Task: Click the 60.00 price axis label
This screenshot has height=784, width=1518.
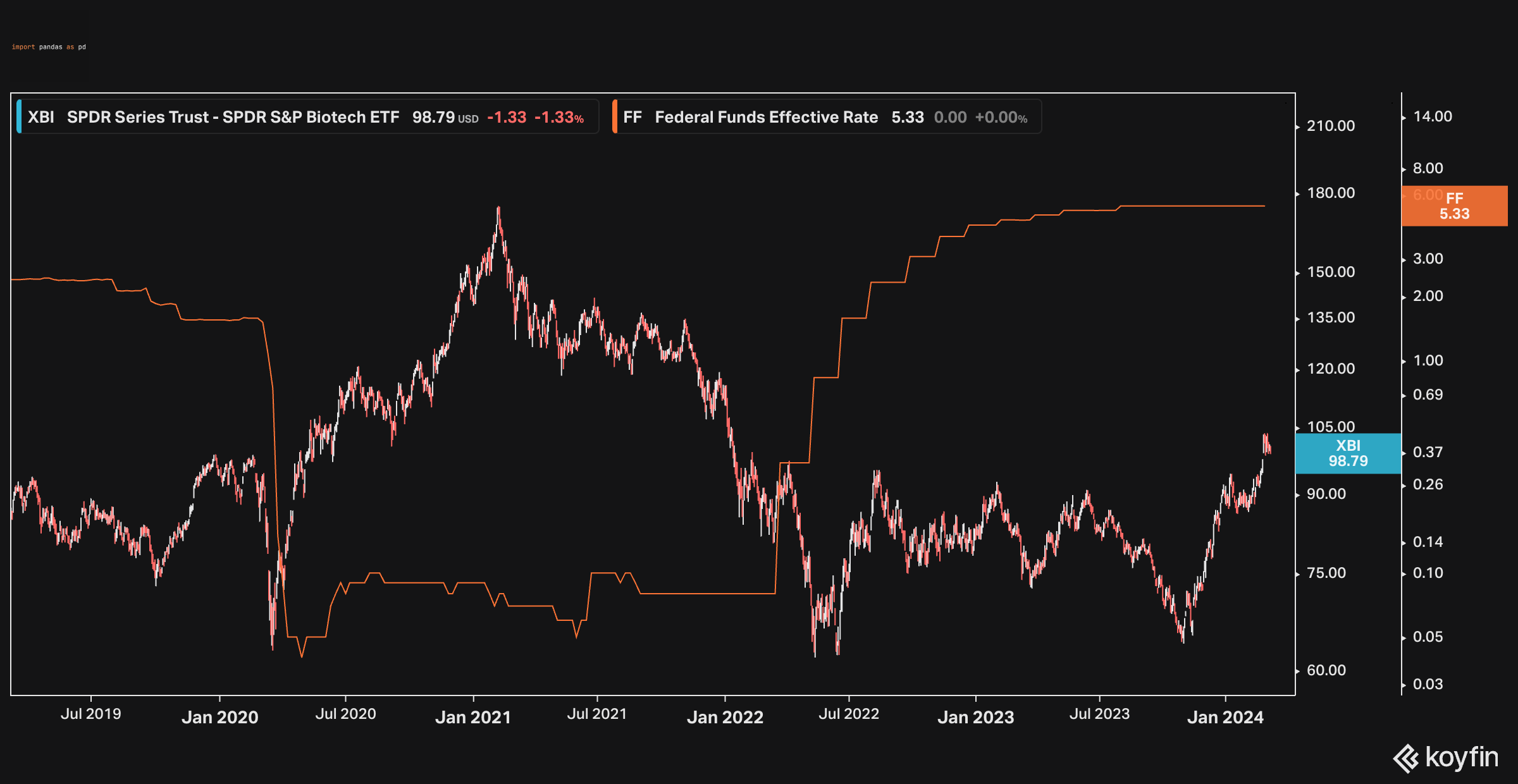Action: click(1326, 670)
